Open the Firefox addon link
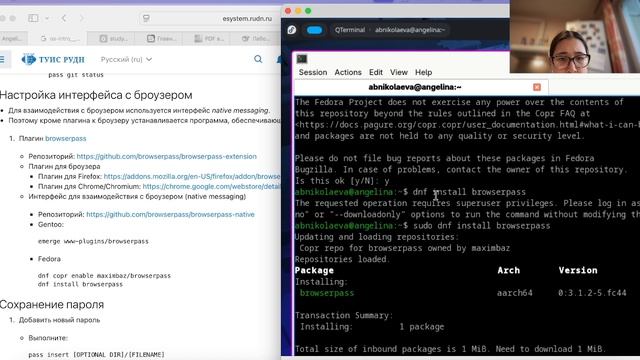Image resolution: width=640 pixels, height=360 pixels. [x=192, y=176]
